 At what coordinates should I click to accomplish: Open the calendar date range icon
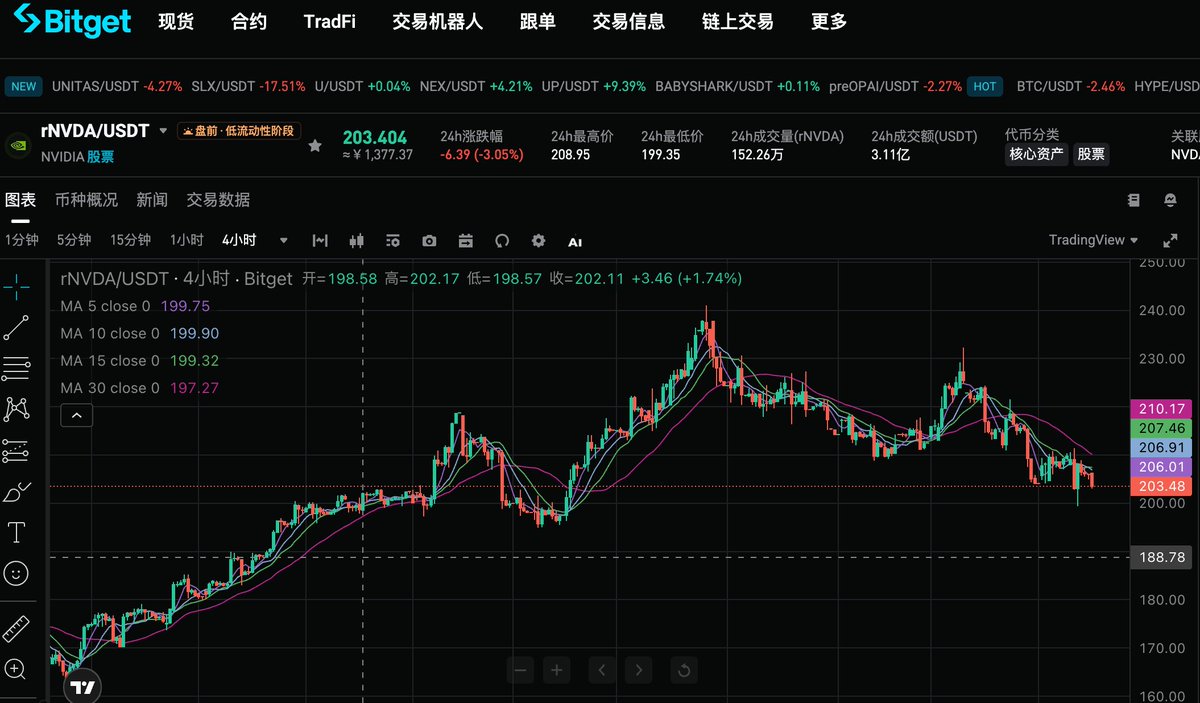[x=465, y=241]
